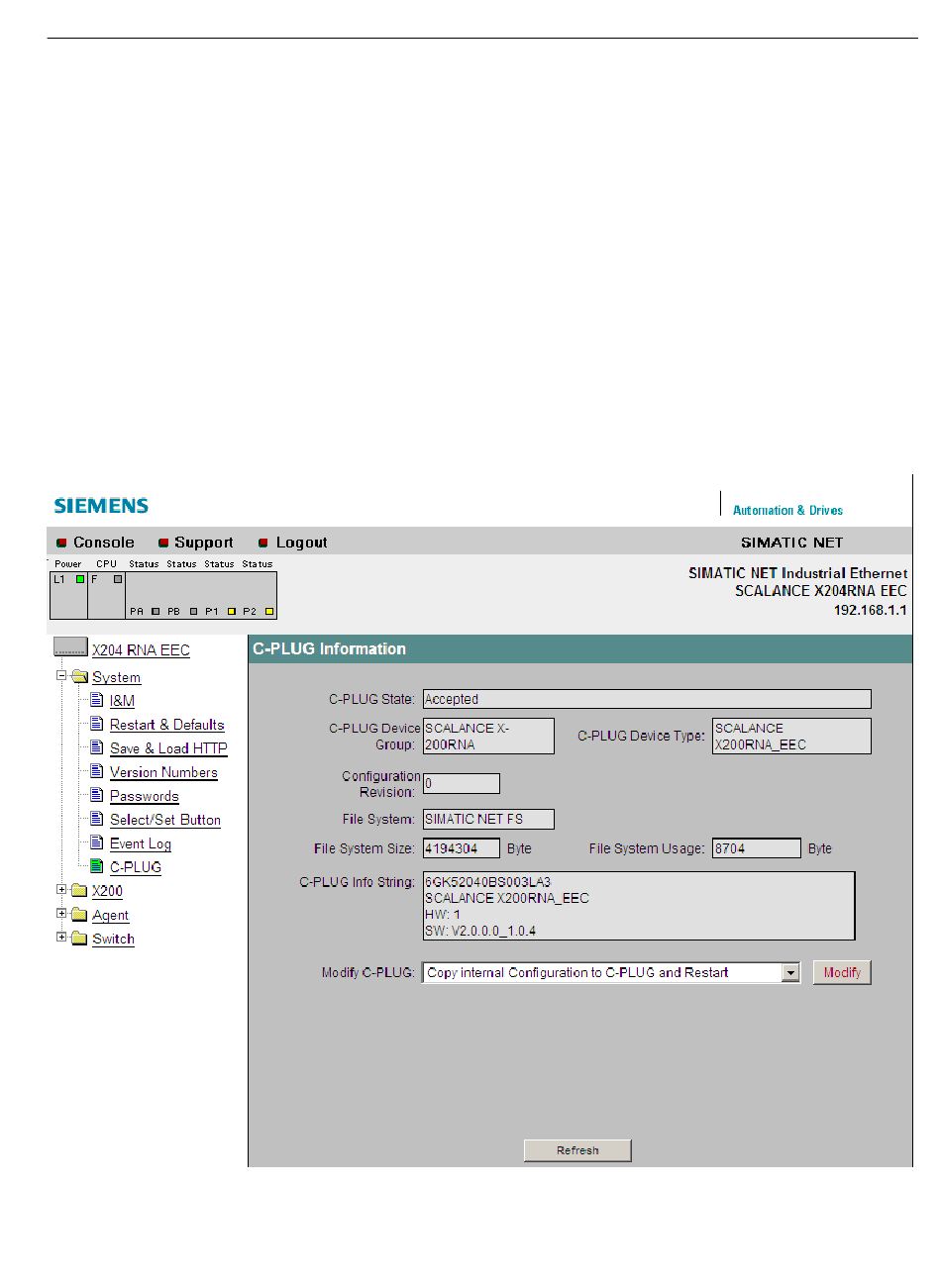Collapse the System tree folder
This screenshot has height=1288, width=941.
coord(61,675)
